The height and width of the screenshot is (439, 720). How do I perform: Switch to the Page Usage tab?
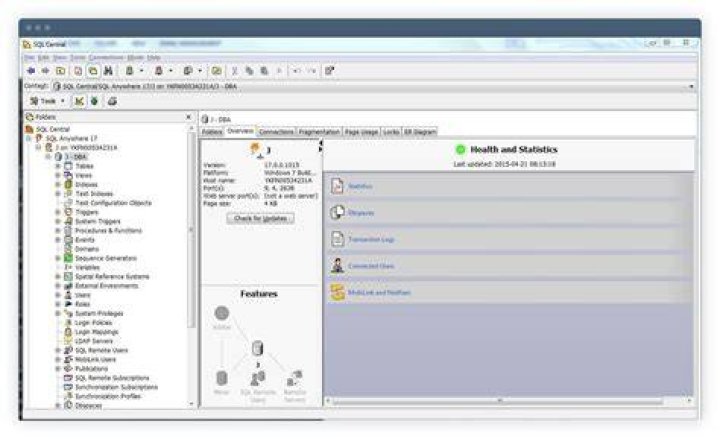361,132
